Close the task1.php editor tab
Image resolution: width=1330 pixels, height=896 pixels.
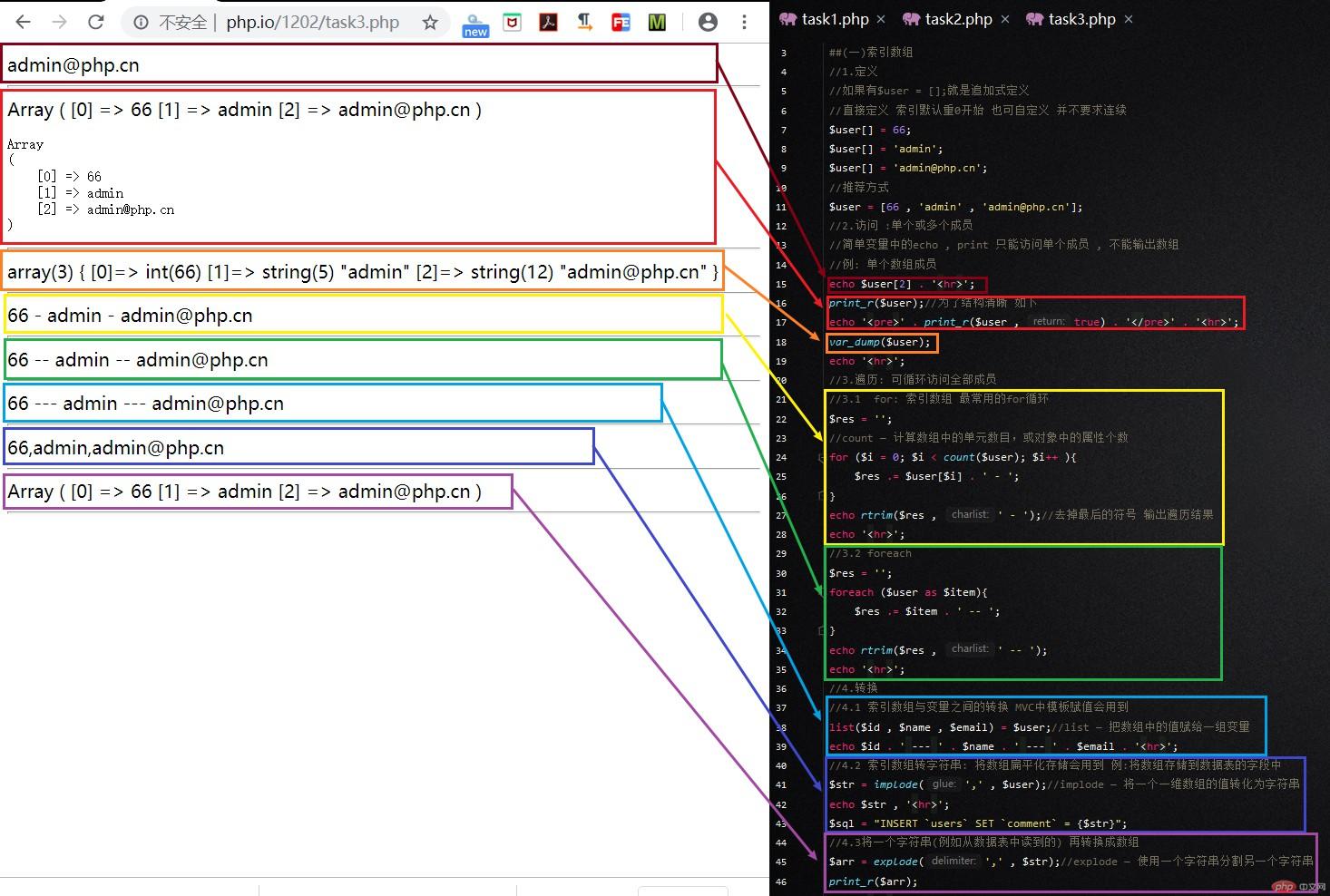click(882, 19)
